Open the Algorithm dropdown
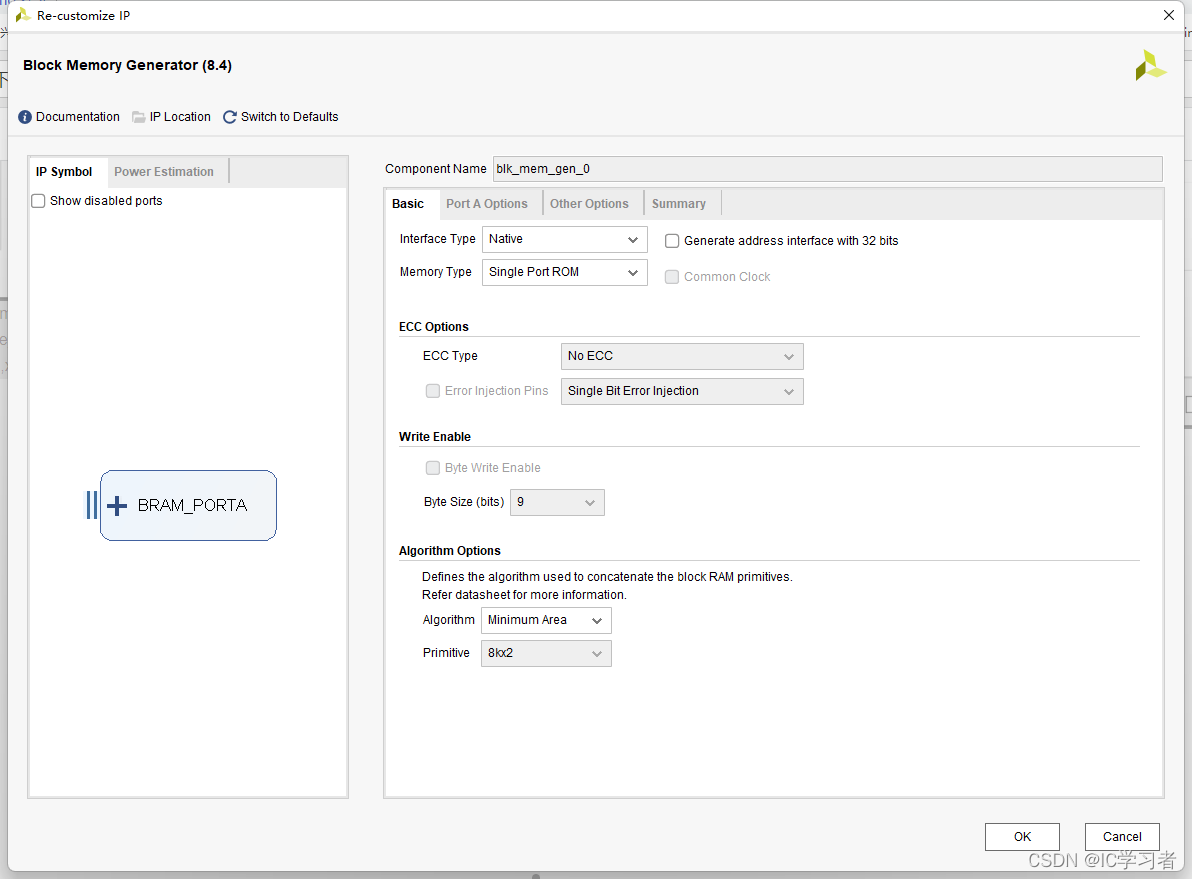Image resolution: width=1192 pixels, height=879 pixels. tap(546, 620)
